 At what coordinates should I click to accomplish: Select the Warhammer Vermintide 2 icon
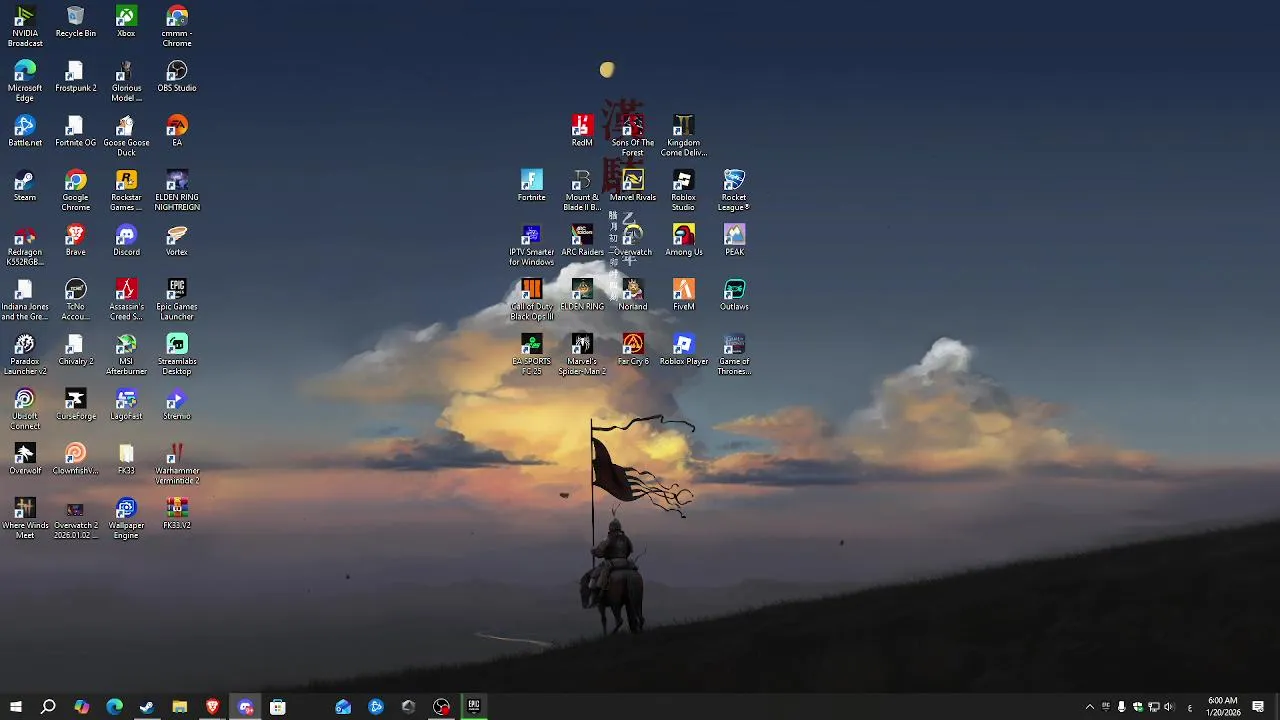(x=177, y=465)
